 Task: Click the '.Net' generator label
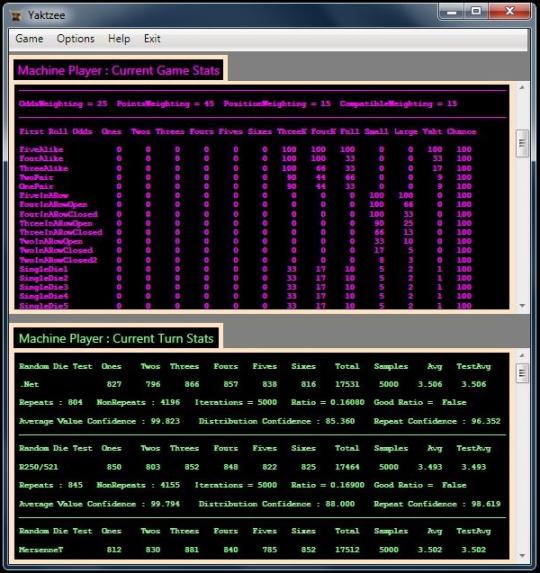tap(29, 384)
